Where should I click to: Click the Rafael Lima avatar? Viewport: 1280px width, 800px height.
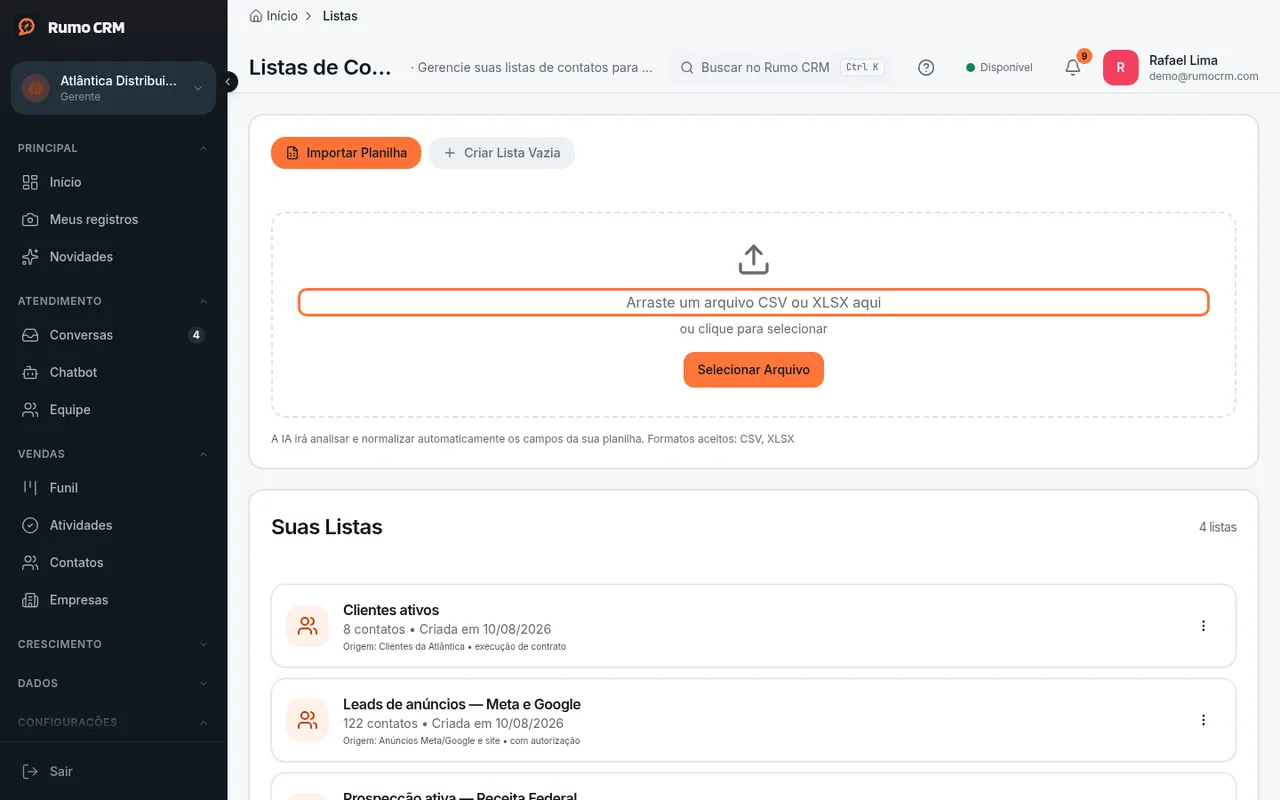(1120, 67)
